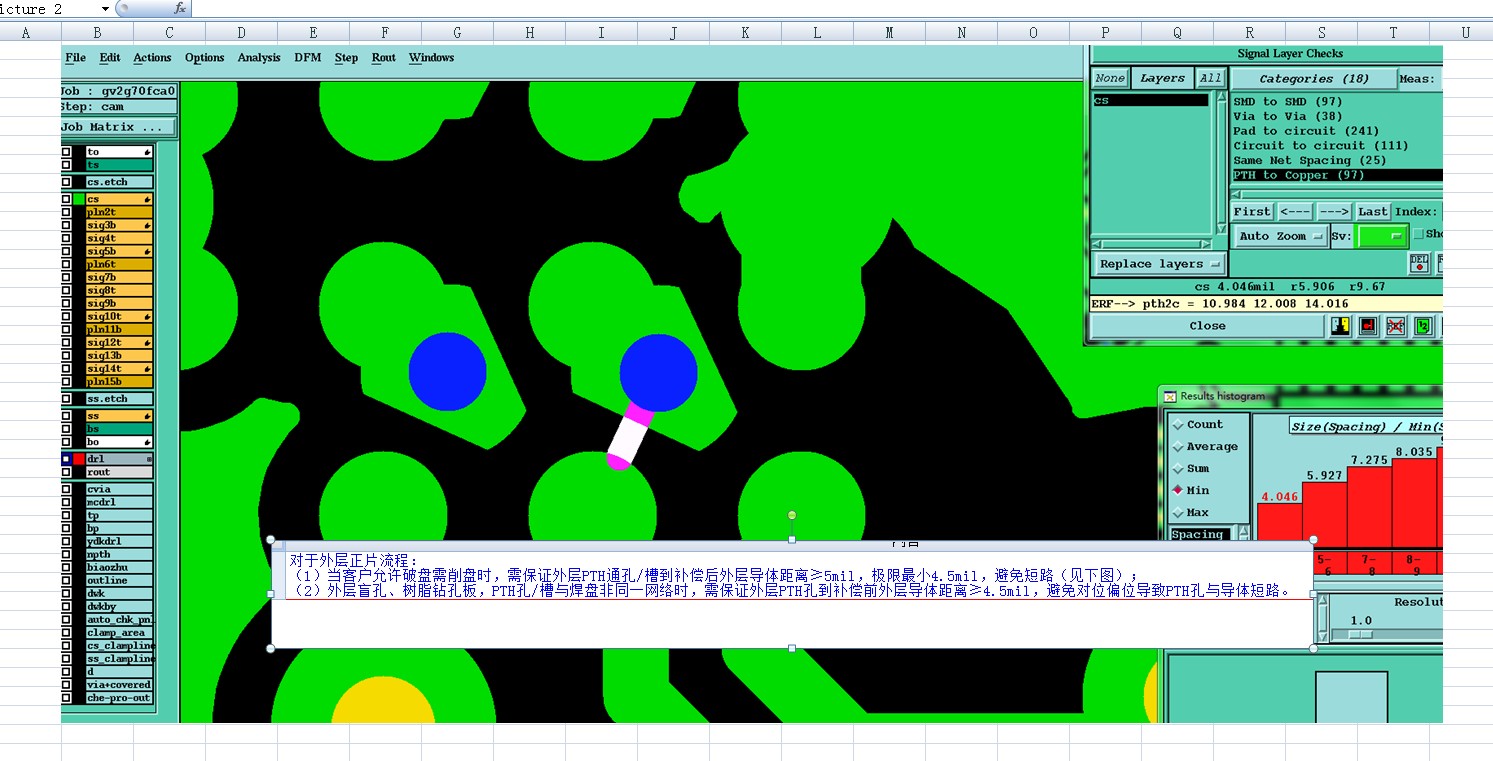
Task: Click the Job Matrix button
Action: click(119, 127)
